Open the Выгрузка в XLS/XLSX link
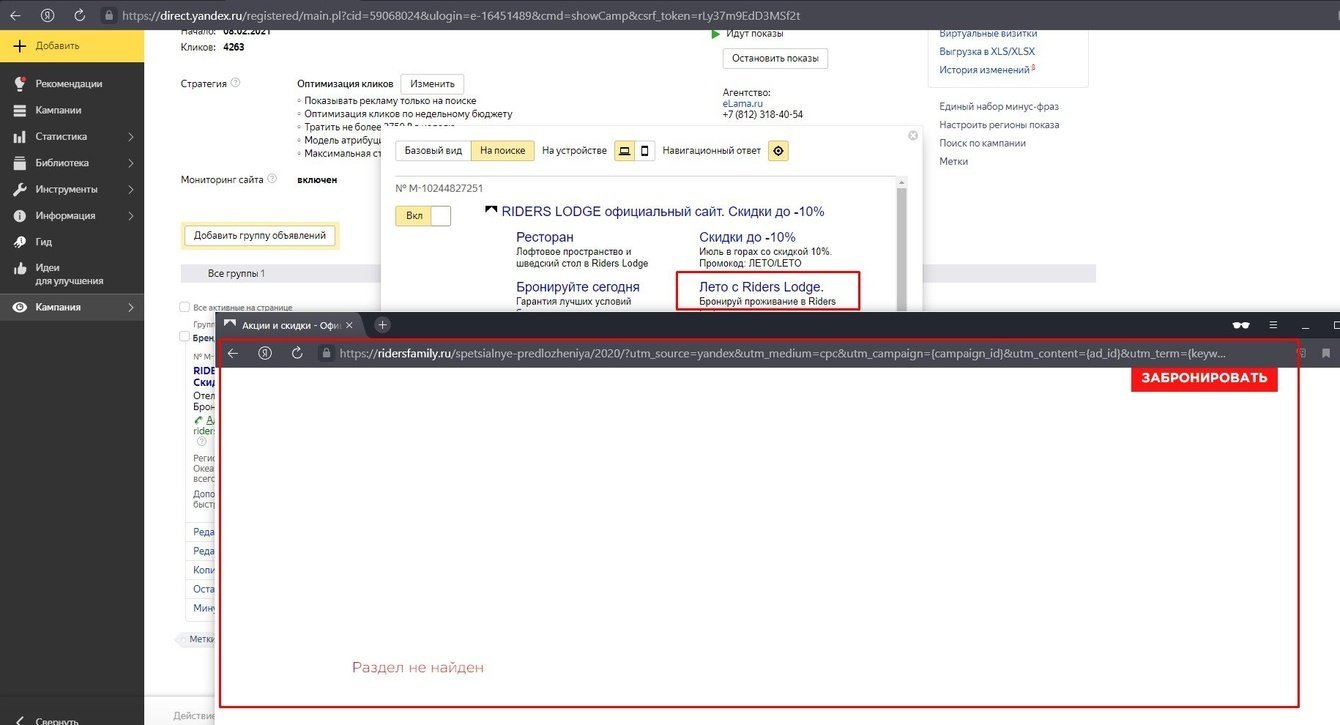Image resolution: width=1340 pixels, height=725 pixels. pos(987,51)
